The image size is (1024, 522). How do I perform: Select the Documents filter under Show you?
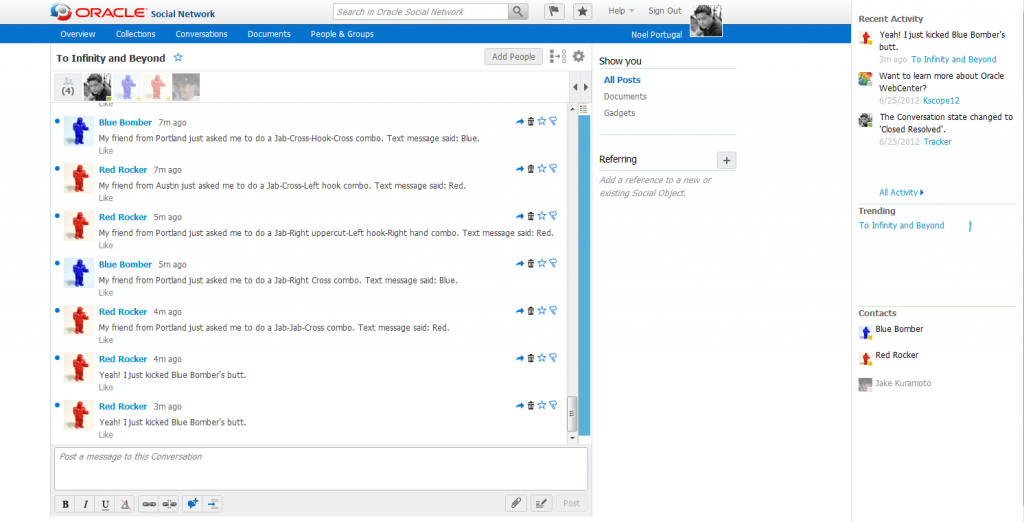click(x=625, y=96)
